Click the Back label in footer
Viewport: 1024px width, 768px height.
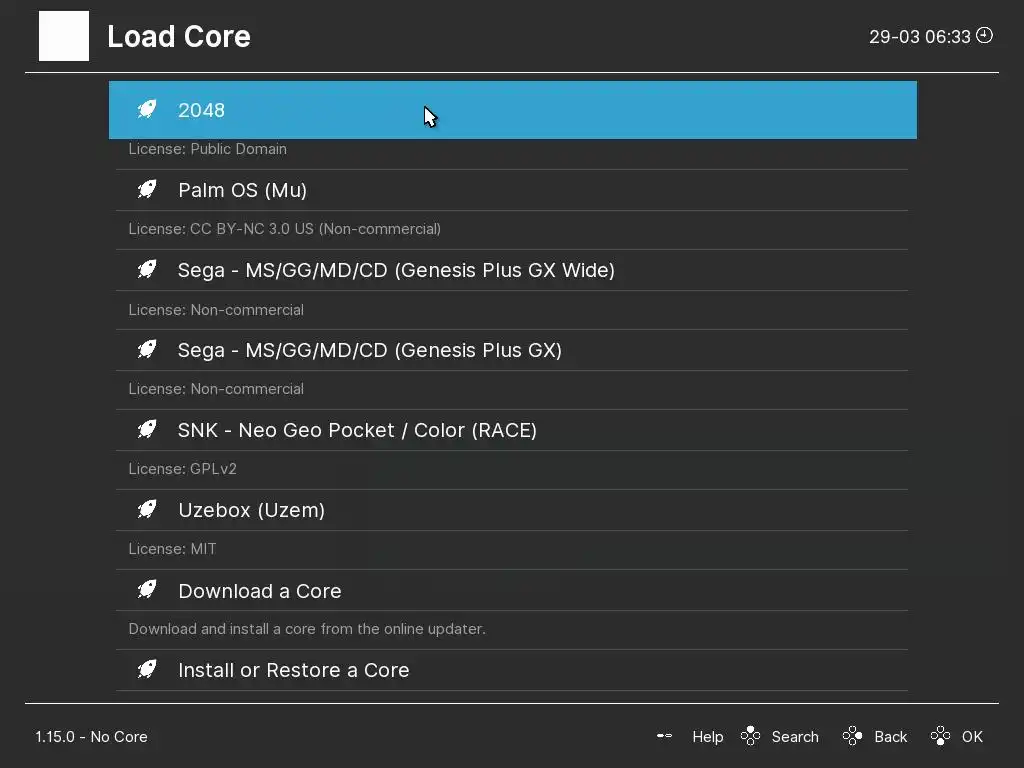890,737
